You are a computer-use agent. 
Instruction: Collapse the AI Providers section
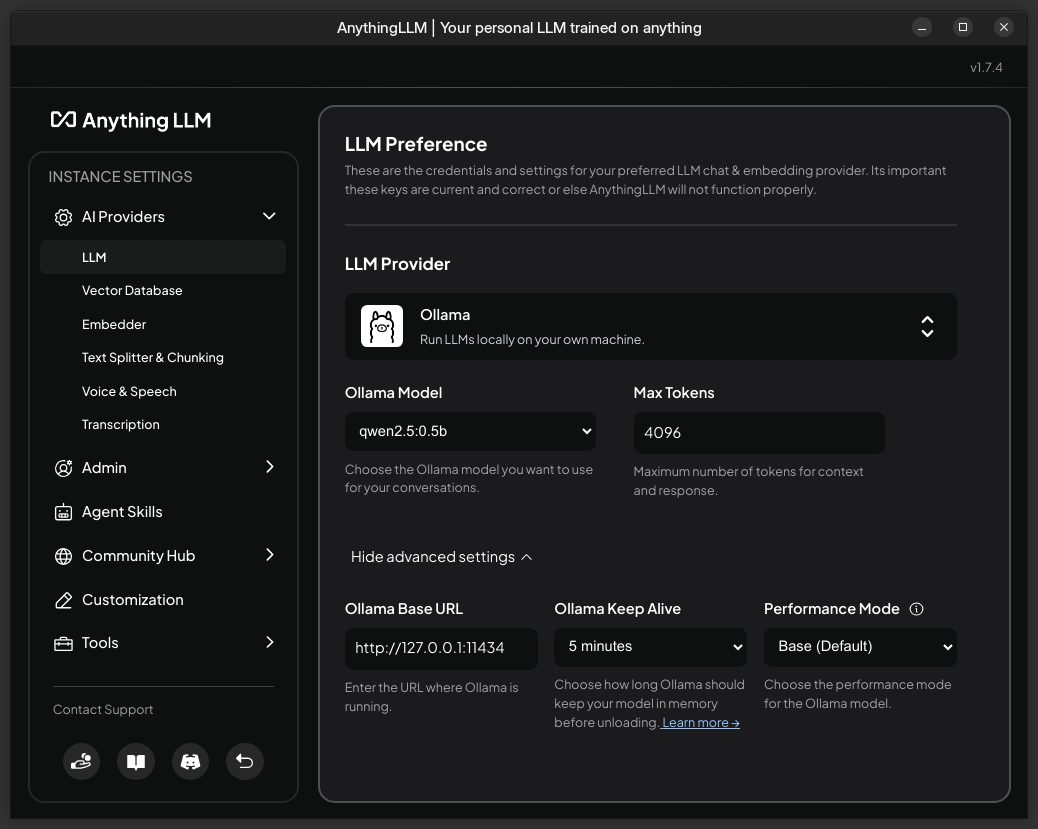[164, 217]
